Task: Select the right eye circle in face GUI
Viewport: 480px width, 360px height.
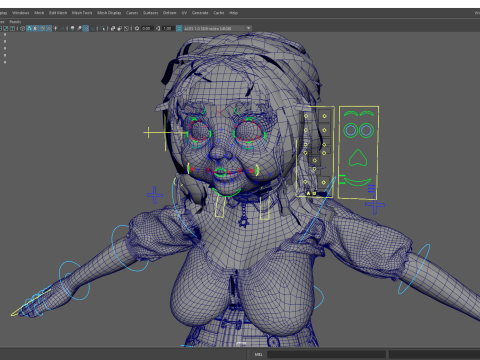Action: [x=366, y=130]
